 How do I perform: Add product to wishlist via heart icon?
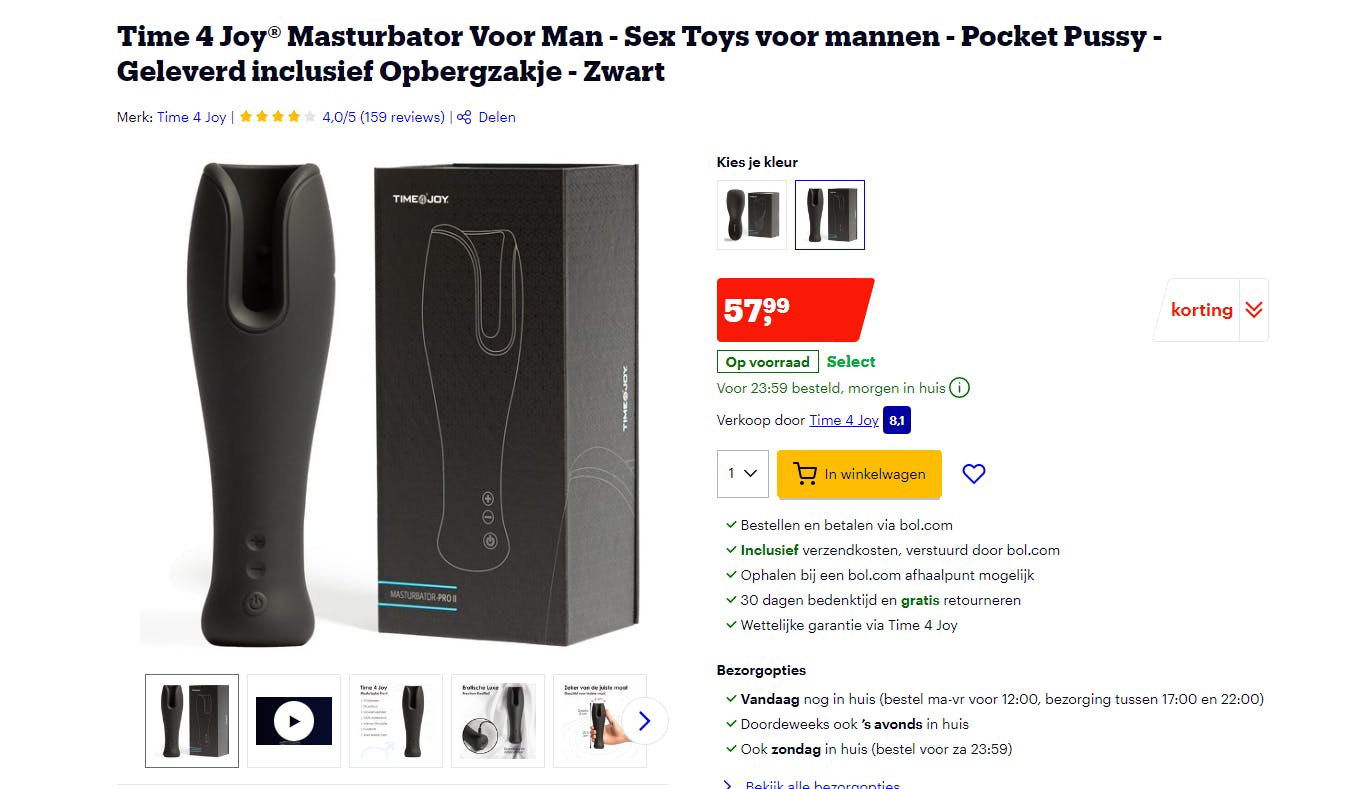pos(973,474)
